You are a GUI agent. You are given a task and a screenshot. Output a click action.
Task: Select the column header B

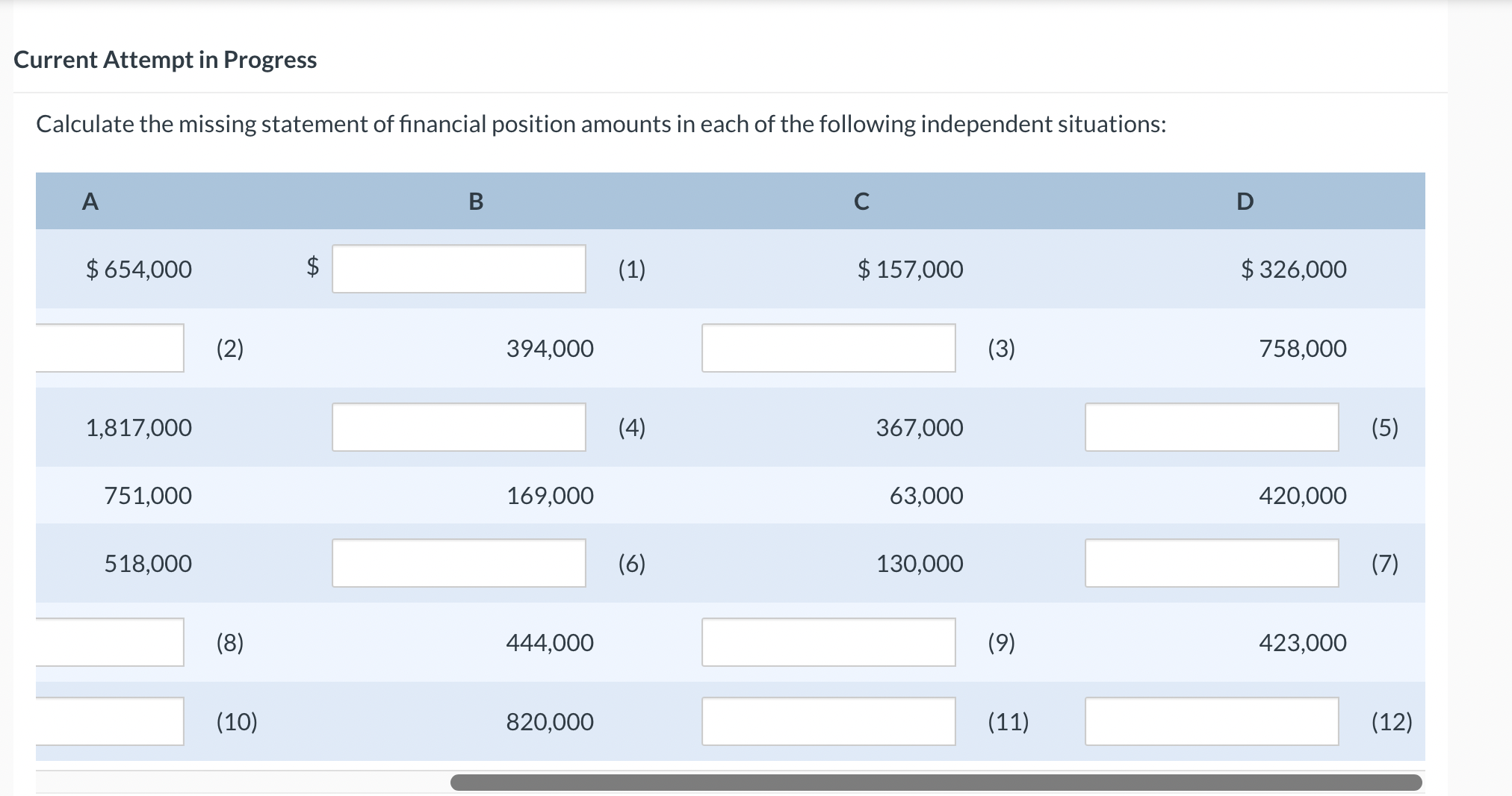(475, 200)
